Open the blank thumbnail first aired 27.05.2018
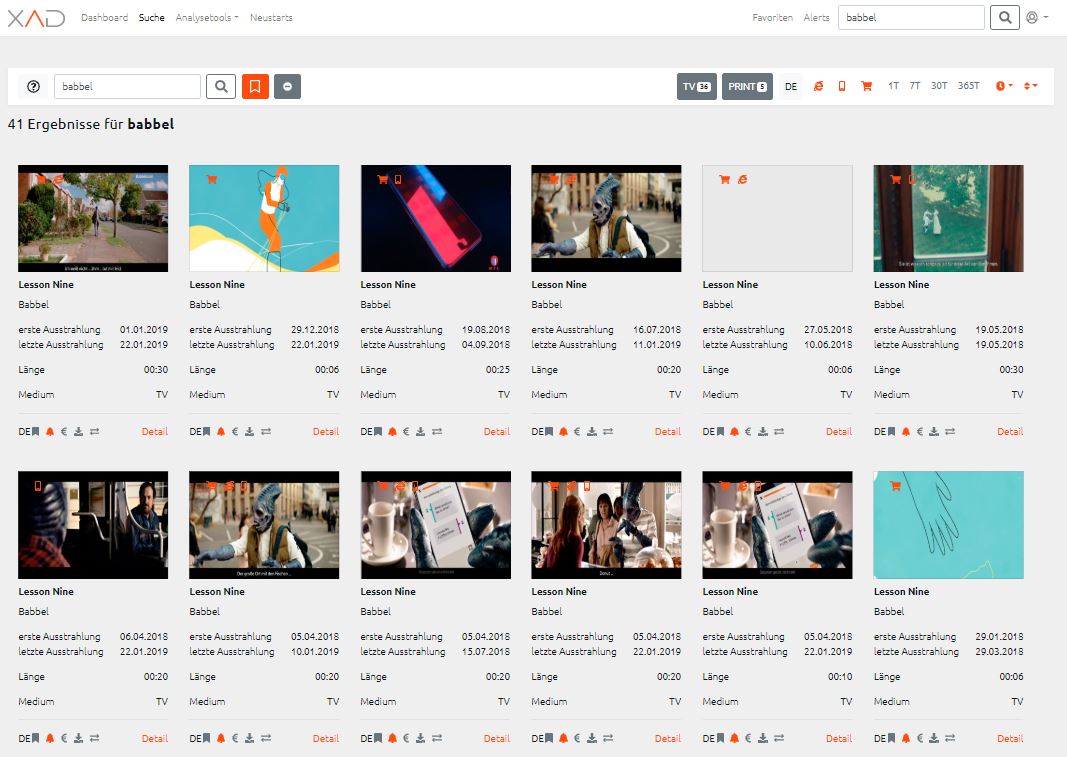Viewport: 1067px width, 757px height. (x=777, y=219)
